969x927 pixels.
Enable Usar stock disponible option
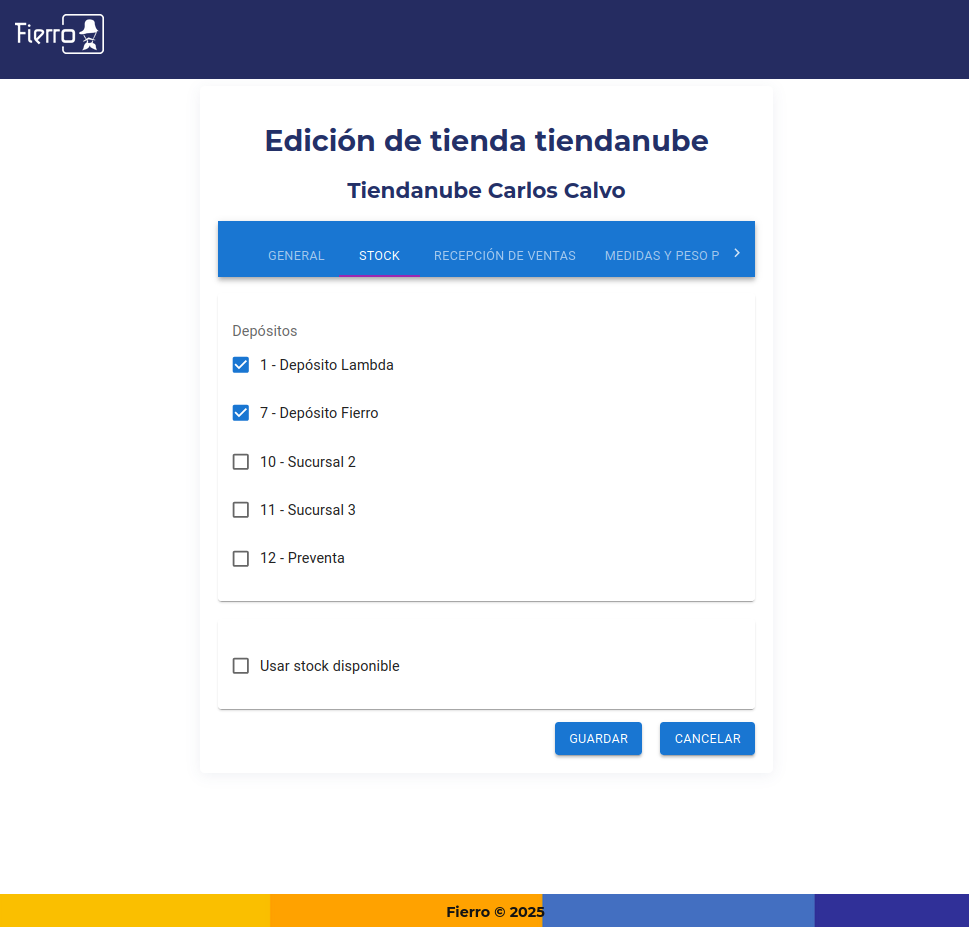point(241,666)
